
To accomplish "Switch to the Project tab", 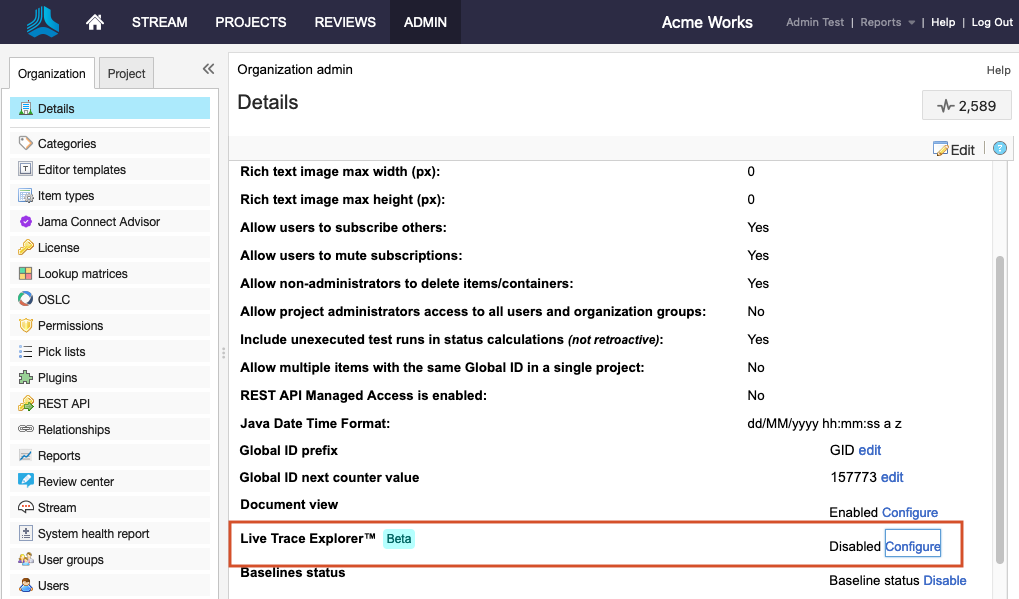I will (127, 73).
